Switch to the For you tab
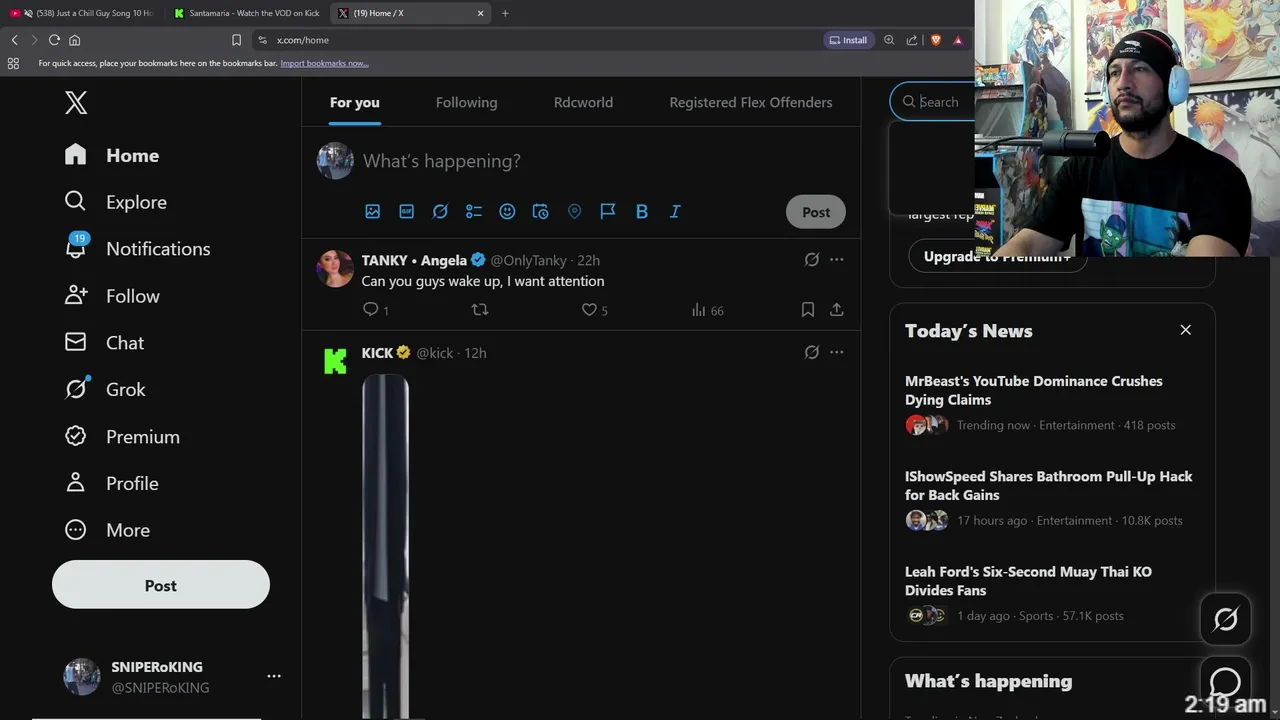This screenshot has width=1280, height=720. click(x=355, y=102)
